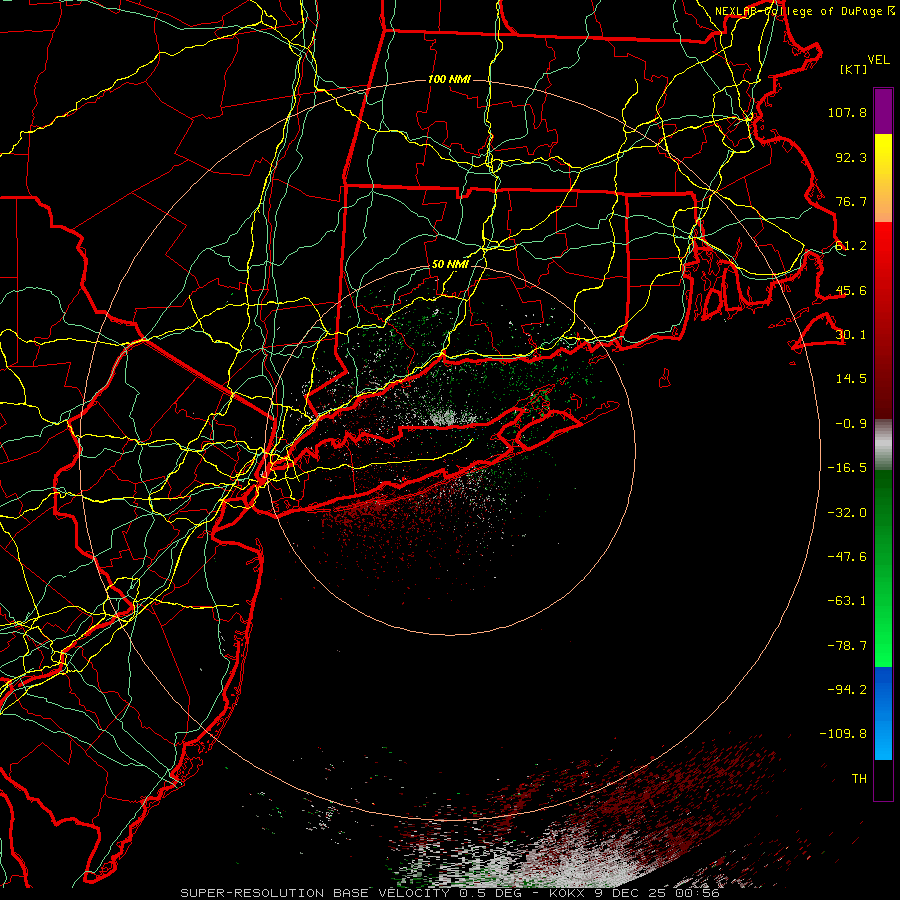The width and height of the screenshot is (900, 900).
Task: Click the Super-Resolution Base Velocity KOKX caption
Action: pyautogui.click(x=449, y=893)
